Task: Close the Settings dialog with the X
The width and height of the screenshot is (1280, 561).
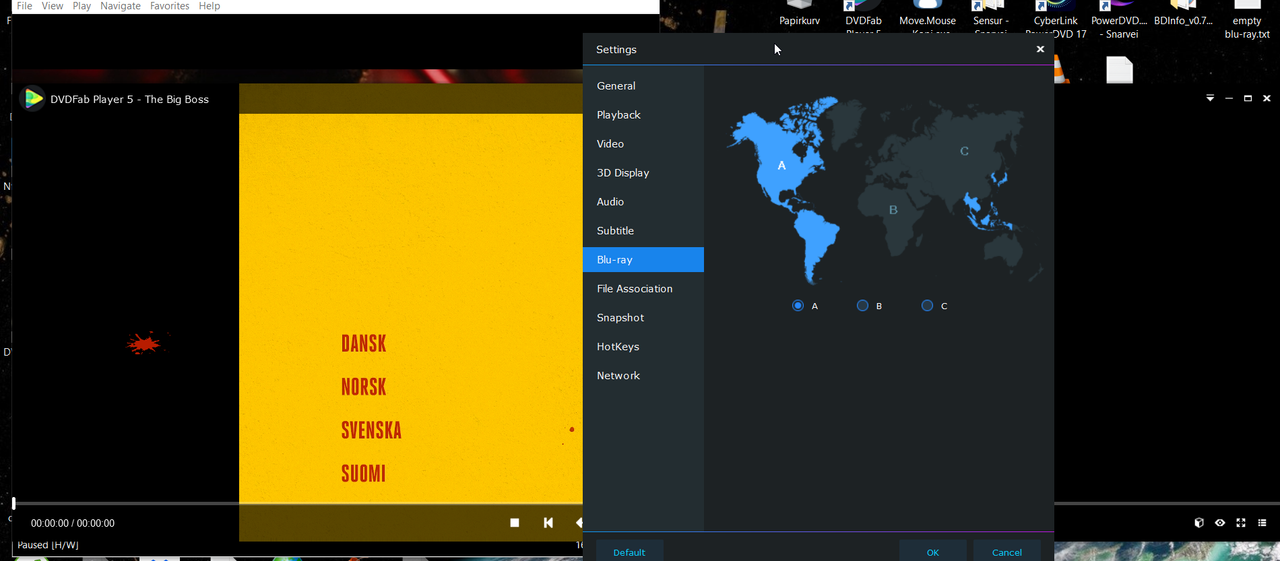Action: [1040, 49]
